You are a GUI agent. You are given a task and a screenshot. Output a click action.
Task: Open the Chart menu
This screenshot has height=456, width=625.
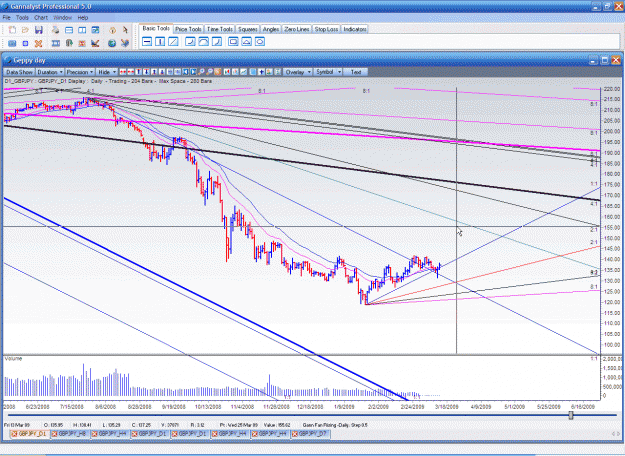tap(41, 18)
